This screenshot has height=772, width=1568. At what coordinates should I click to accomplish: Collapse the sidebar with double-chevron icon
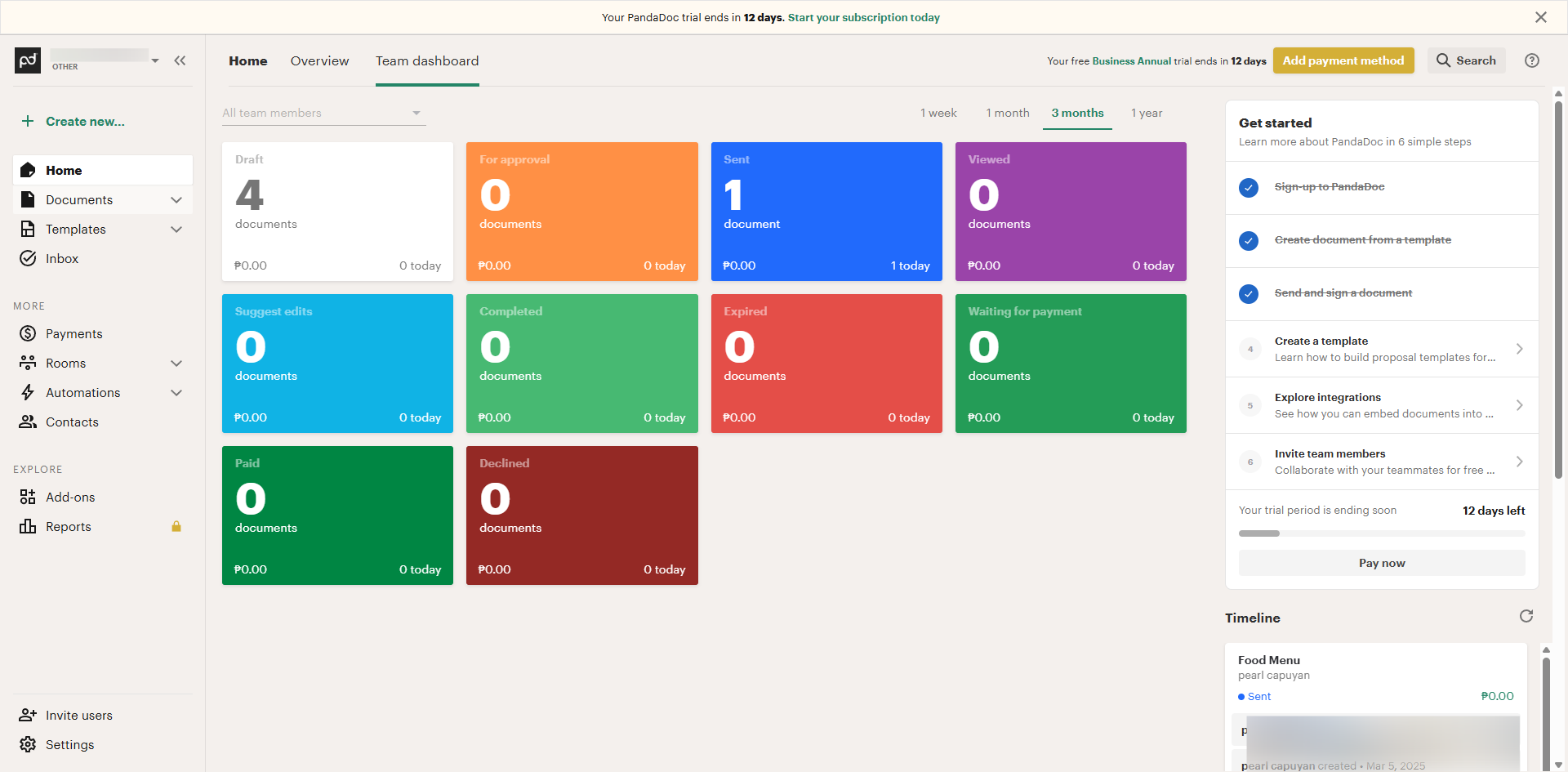(x=180, y=60)
